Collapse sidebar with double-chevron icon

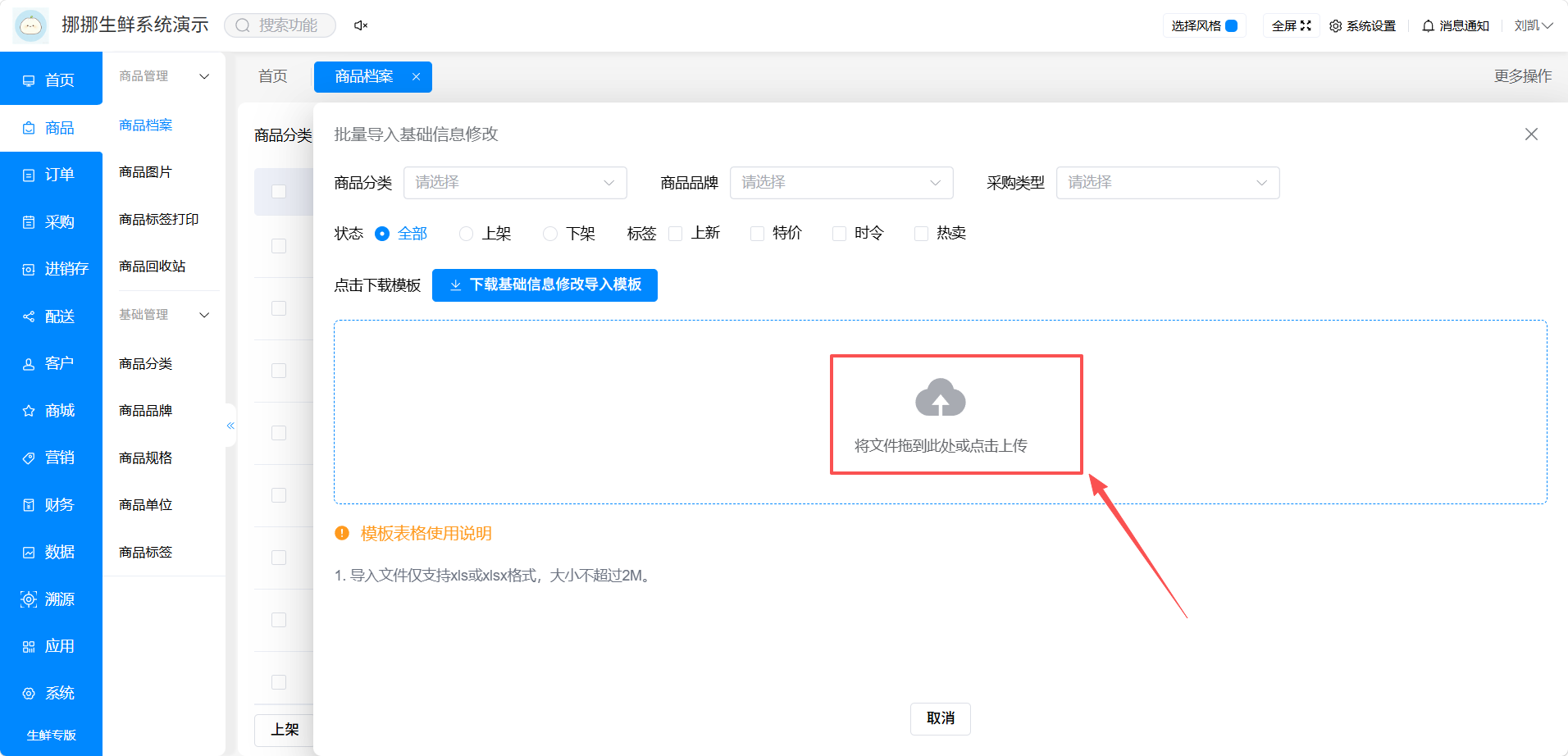point(230,426)
